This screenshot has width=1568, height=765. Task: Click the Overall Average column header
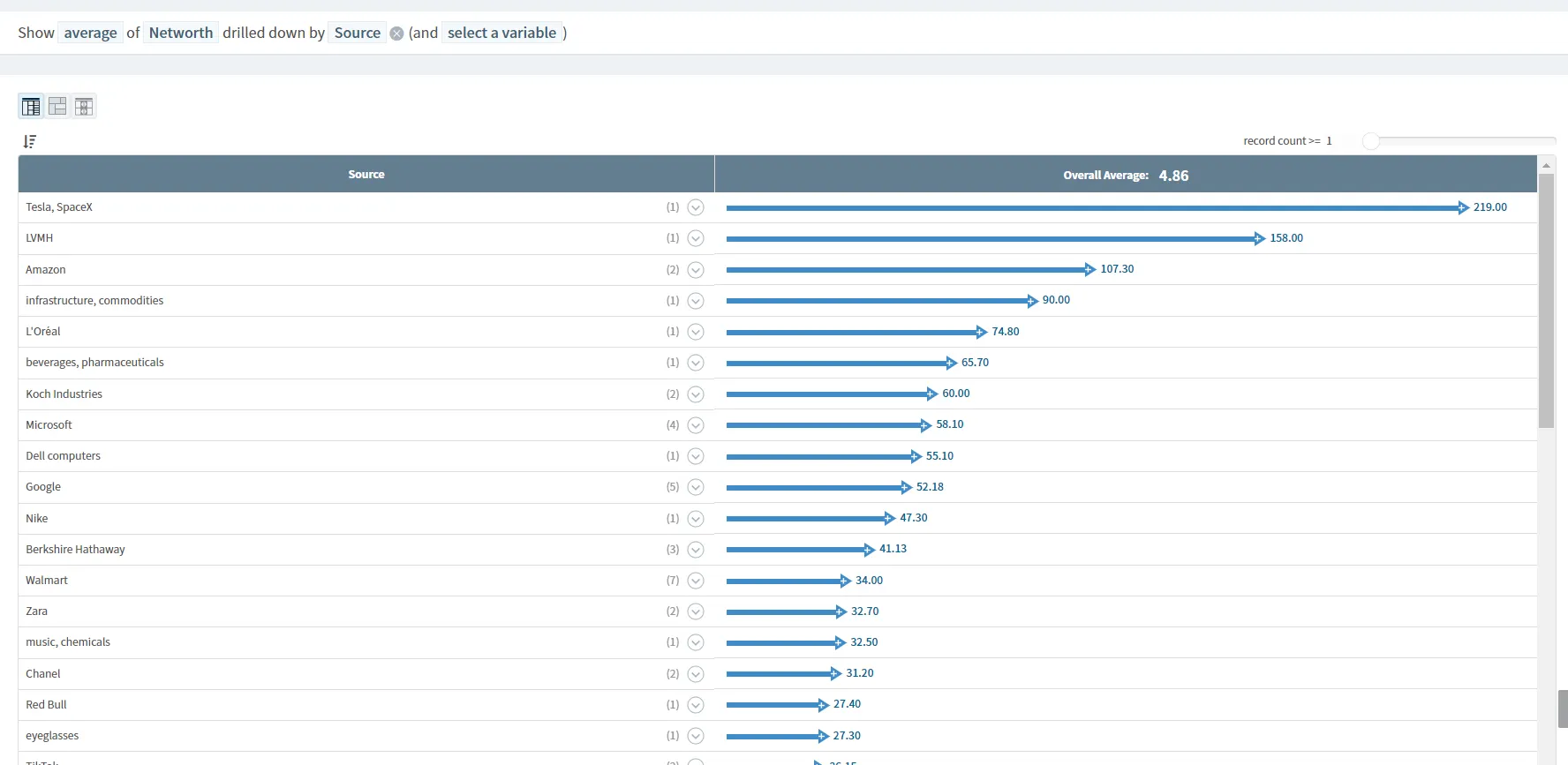point(1126,175)
